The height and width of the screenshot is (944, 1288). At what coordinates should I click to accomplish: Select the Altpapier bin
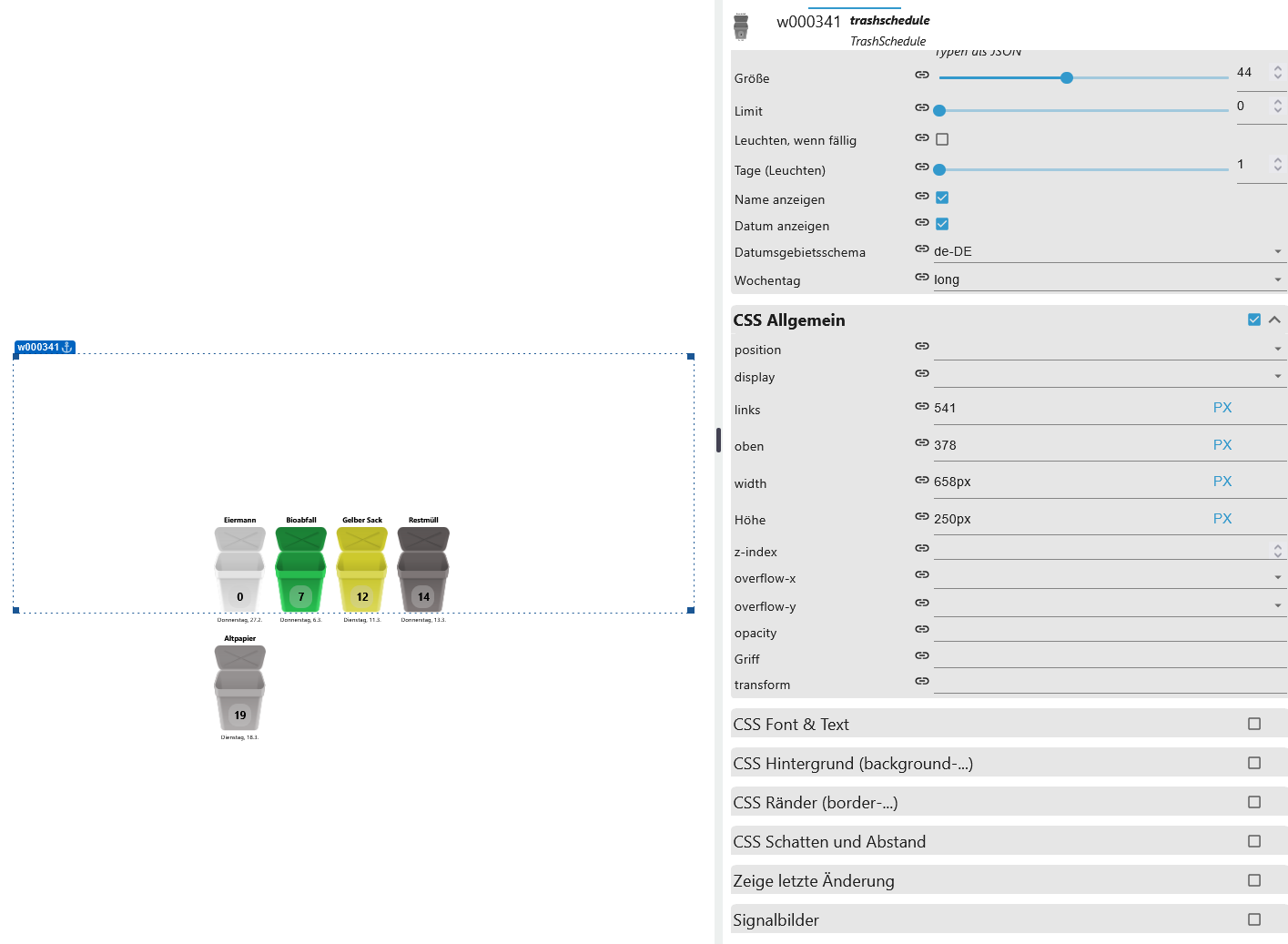coord(240,688)
